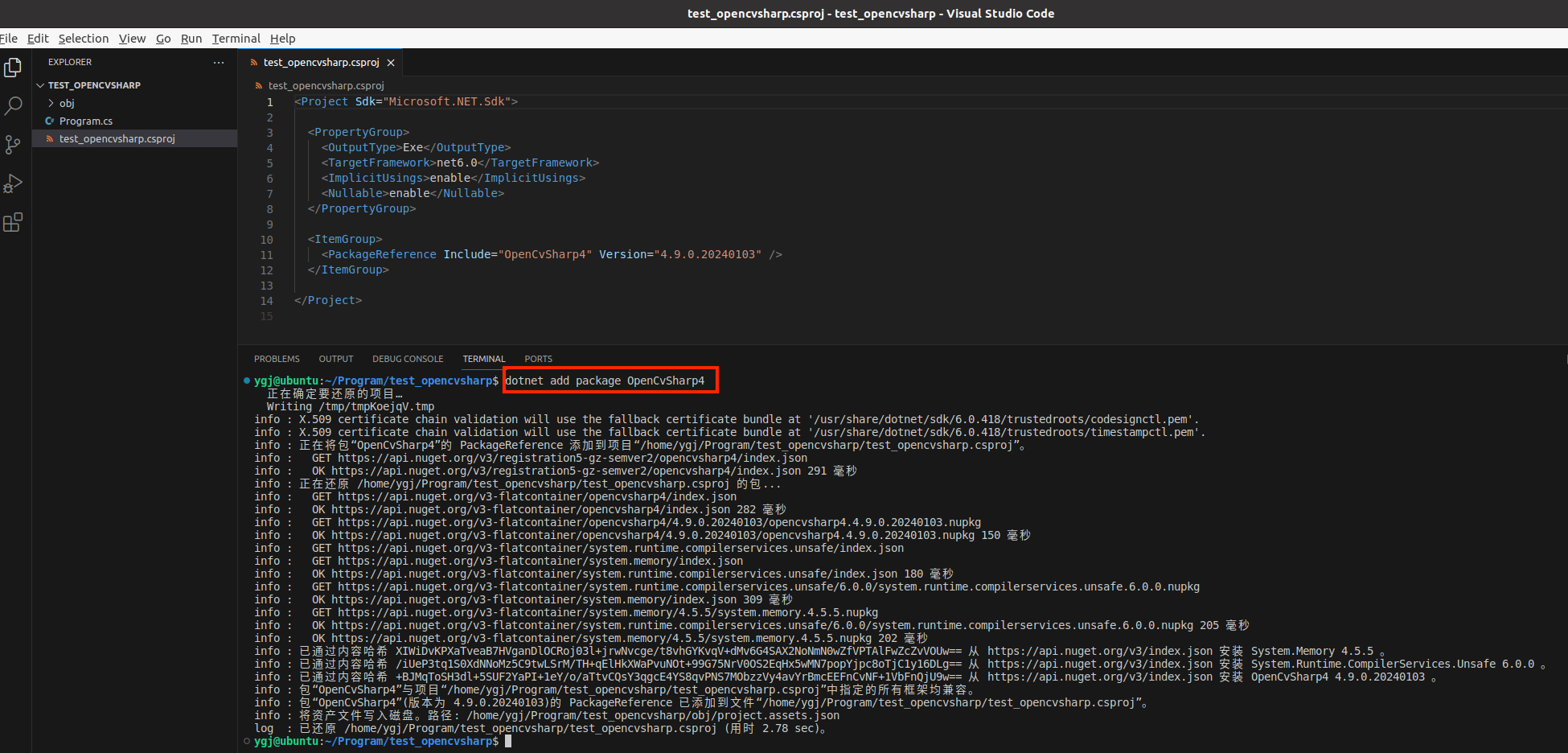Click the Program.cs C# file icon
This screenshot has width=1568, height=753.
point(50,121)
